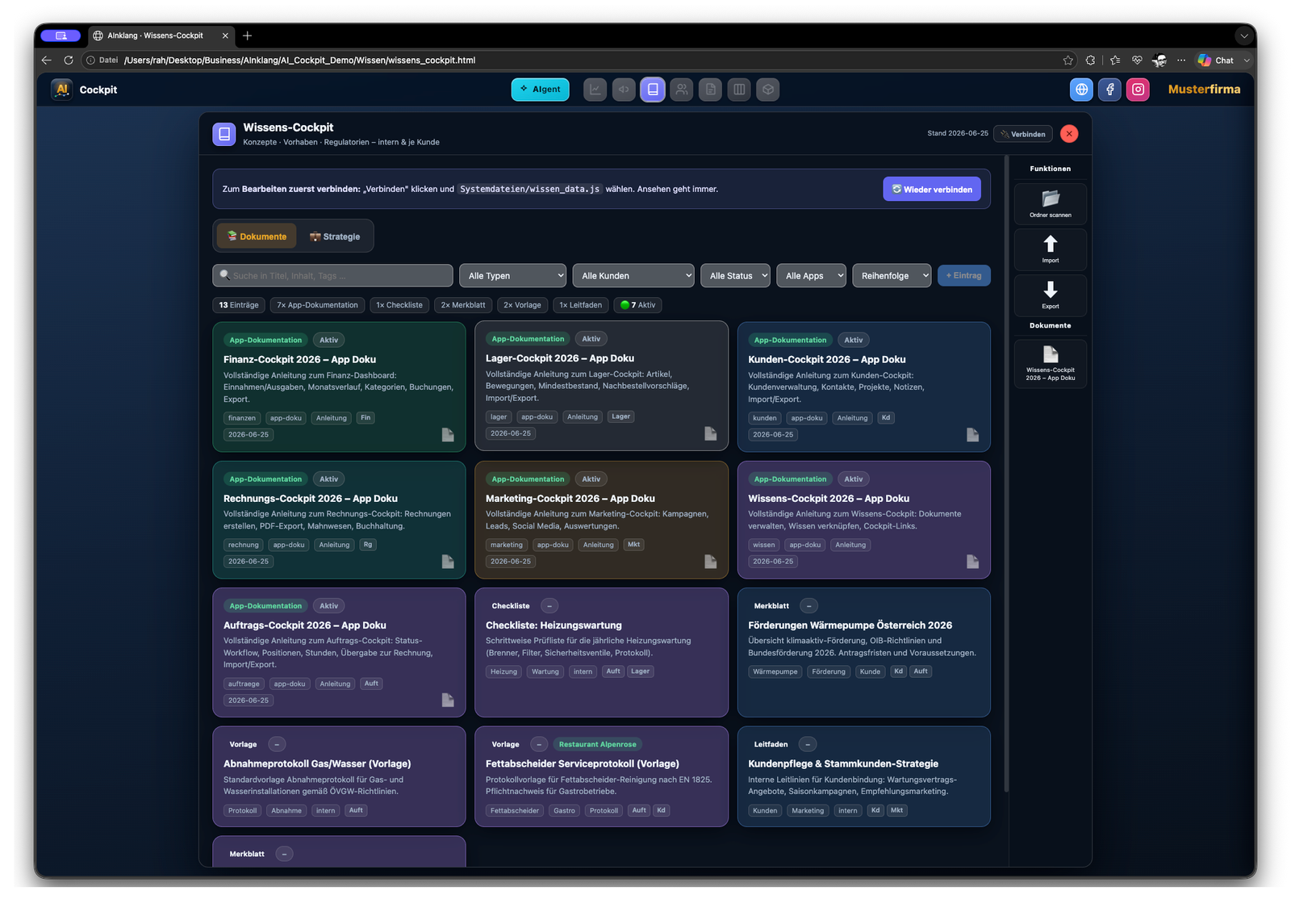The width and height of the screenshot is (1291, 924).
Task: Switch to the Dokumente tab
Action: point(257,236)
